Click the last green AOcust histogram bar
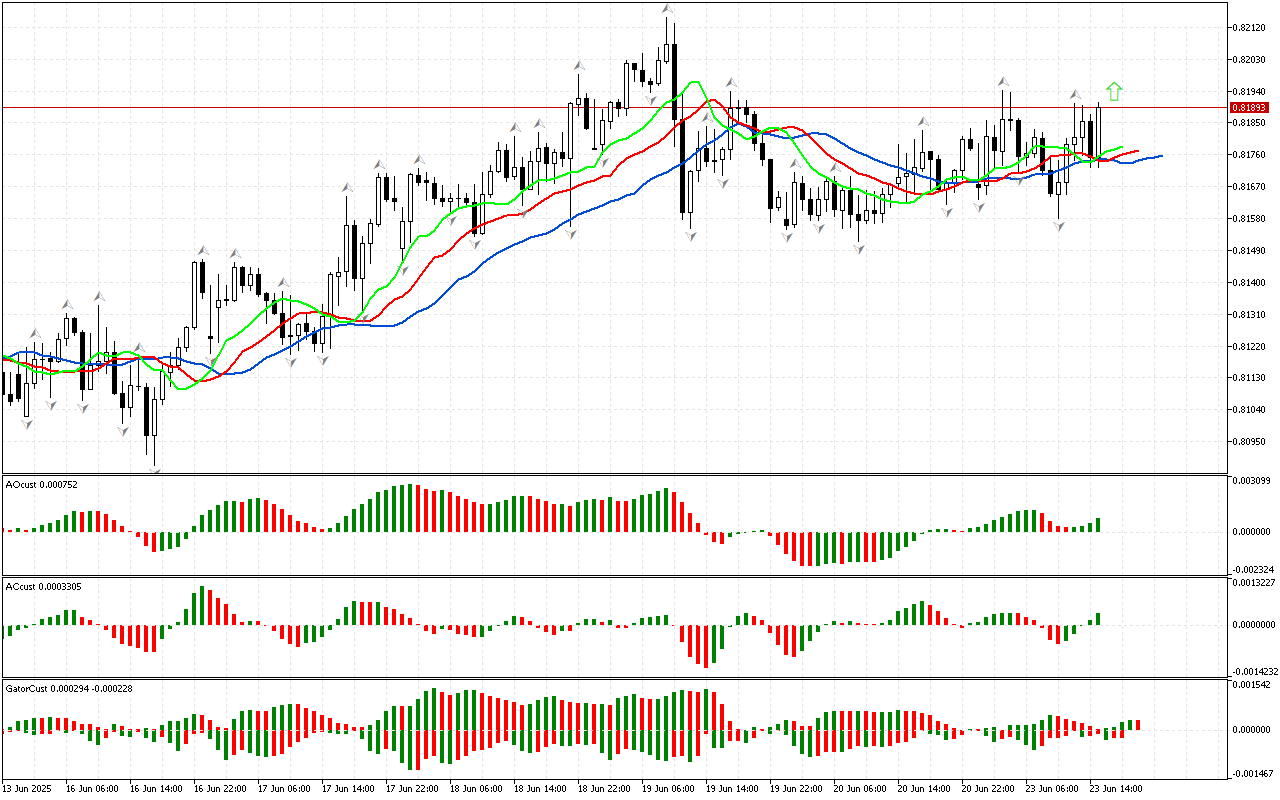 click(1098, 524)
